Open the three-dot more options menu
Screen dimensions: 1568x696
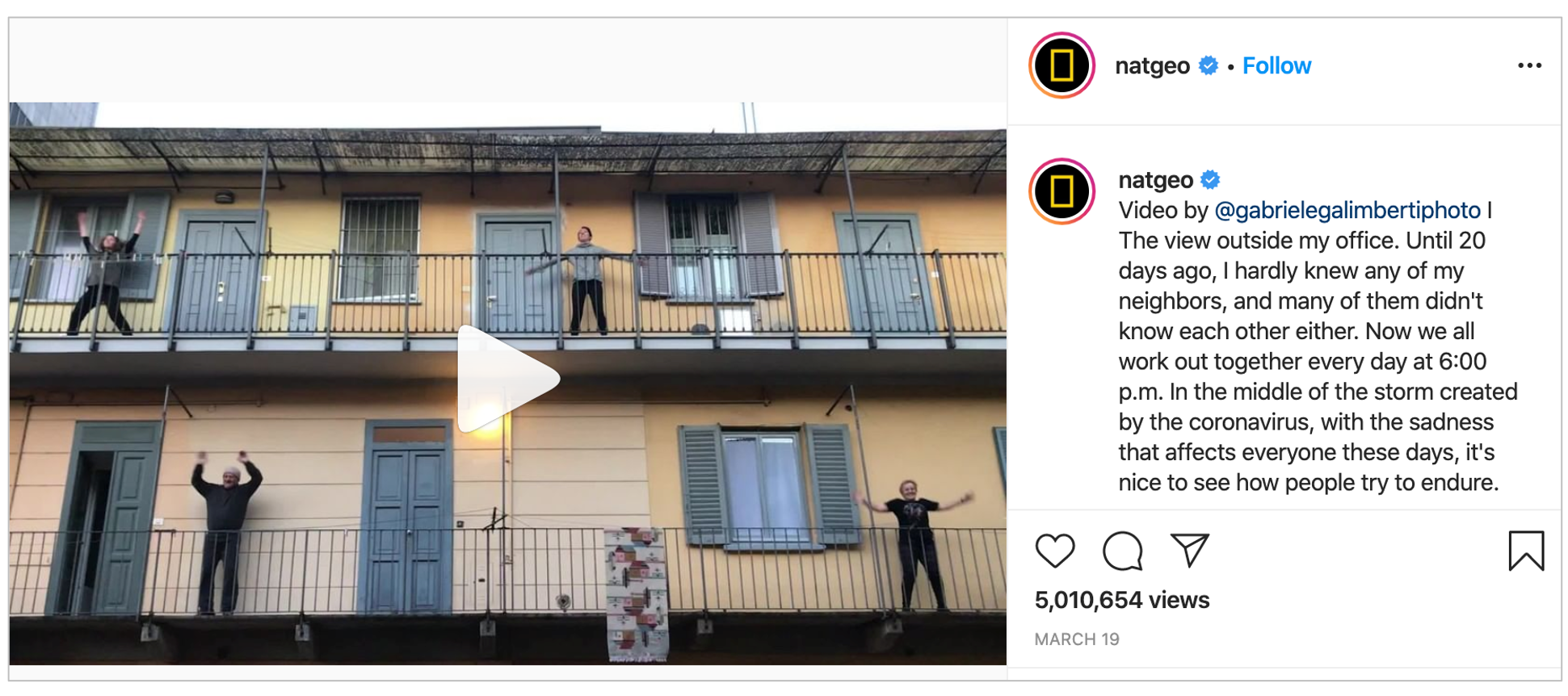point(1529,65)
